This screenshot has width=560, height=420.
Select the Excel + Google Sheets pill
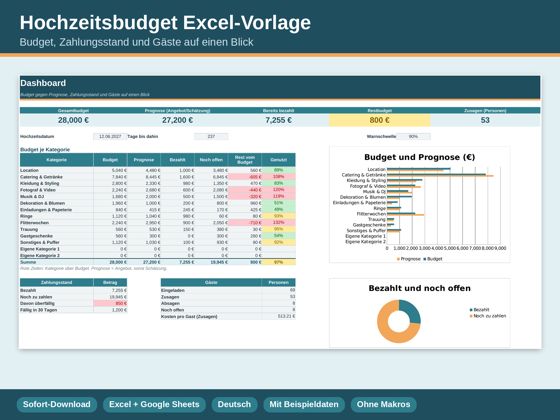tap(154, 404)
